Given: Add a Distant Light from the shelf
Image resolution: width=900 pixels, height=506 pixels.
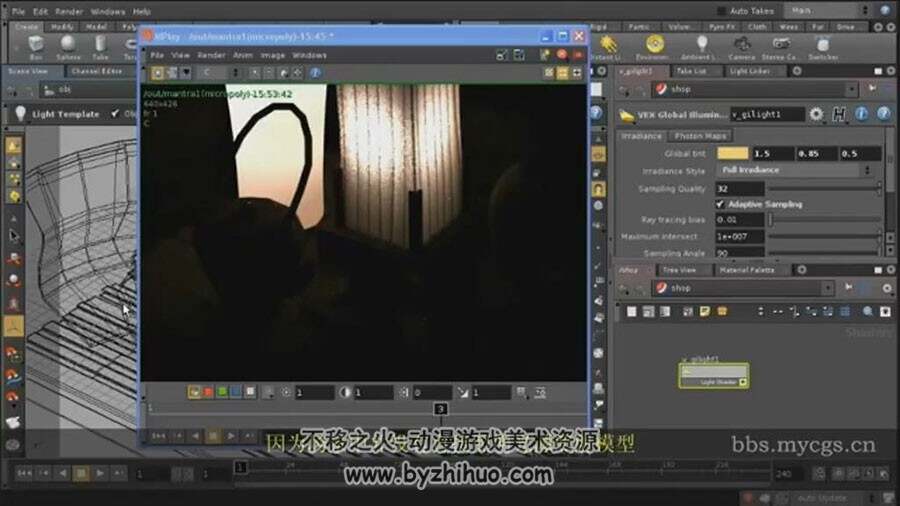Looking at the screenshot, I should click(x=606, y=47).
